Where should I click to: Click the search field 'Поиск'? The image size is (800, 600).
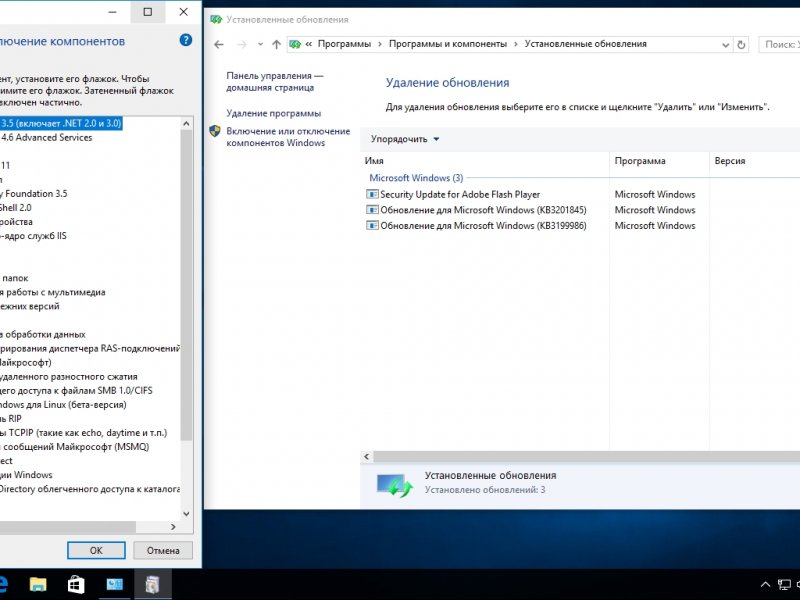(x=780, y=44)
